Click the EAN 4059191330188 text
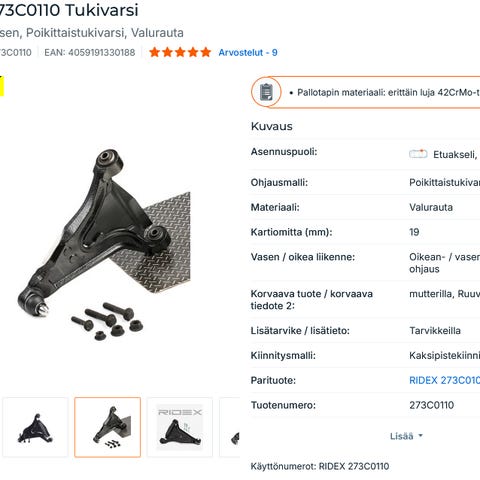This screenshot has height=480, width=480. (90, 52)
